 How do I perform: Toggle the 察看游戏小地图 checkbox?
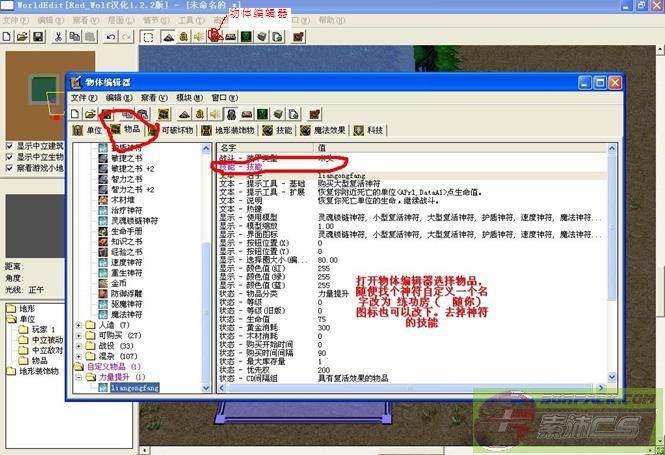9,169
